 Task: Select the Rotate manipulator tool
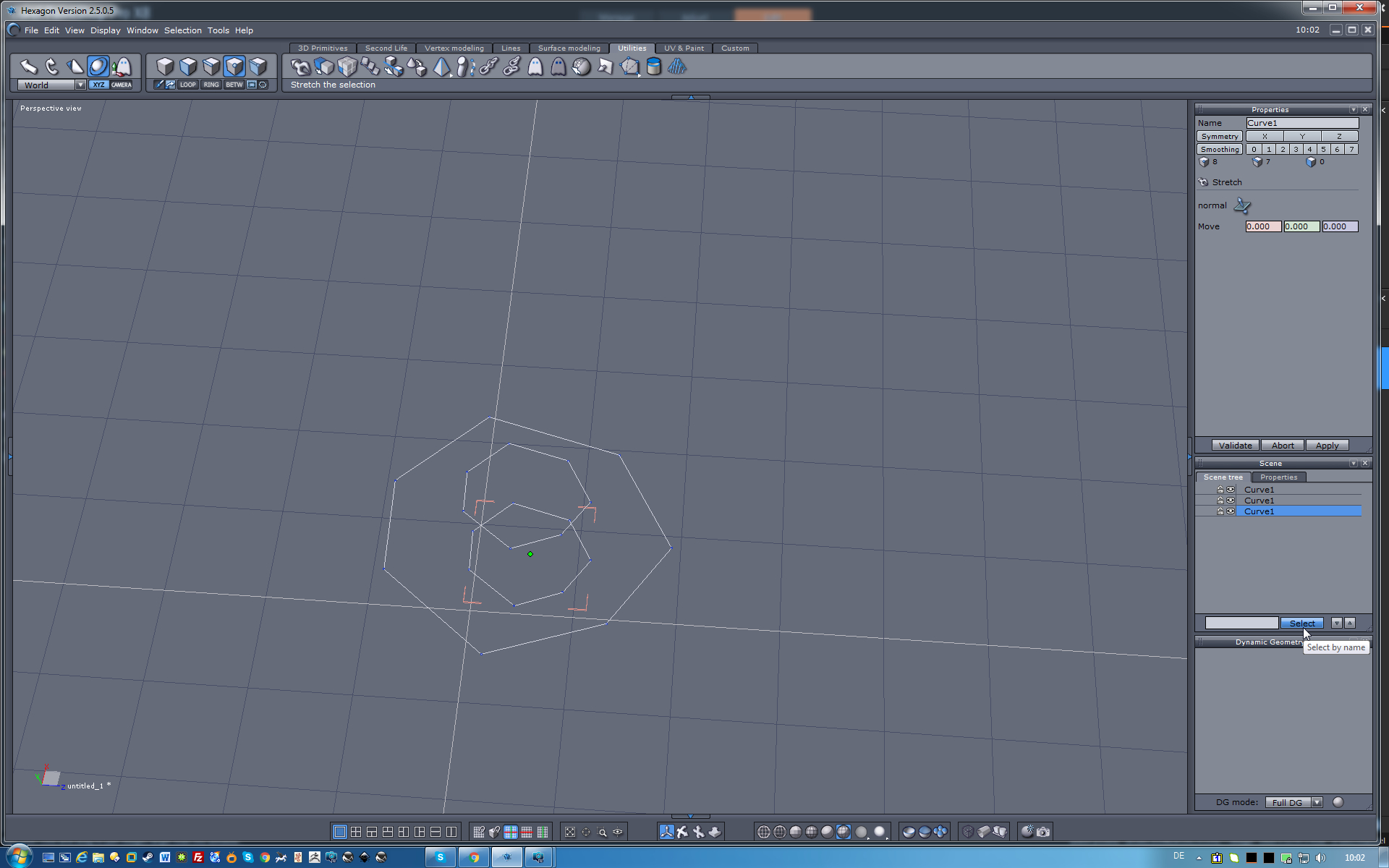(x=51, y=67)
